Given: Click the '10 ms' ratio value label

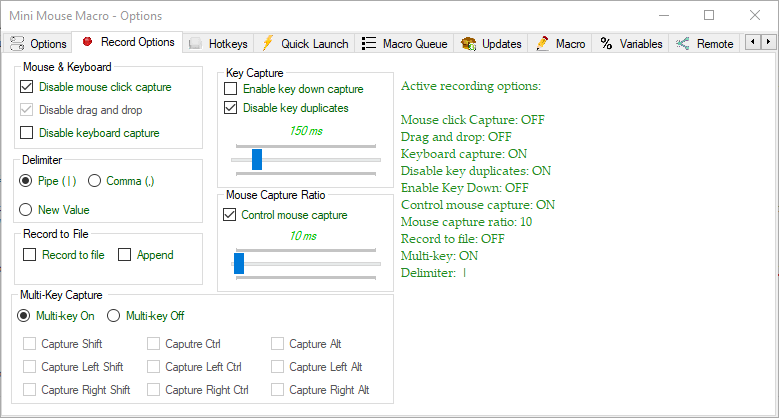Looking at the screenshot, I should pos(303,236).
